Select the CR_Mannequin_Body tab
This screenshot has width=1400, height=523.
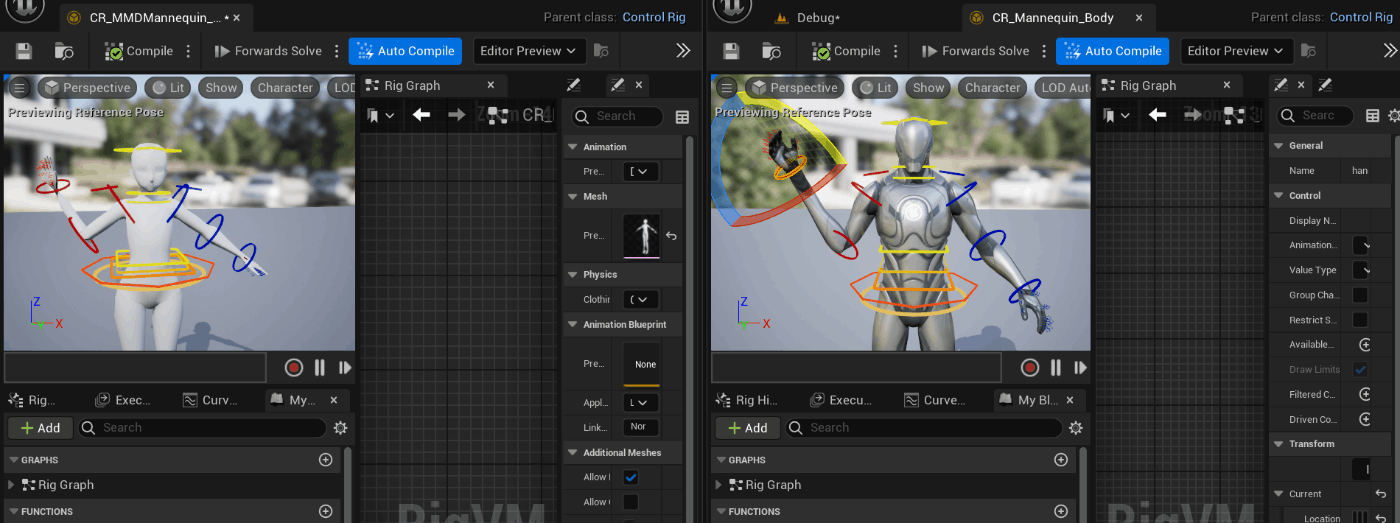tap(1052, 18)
